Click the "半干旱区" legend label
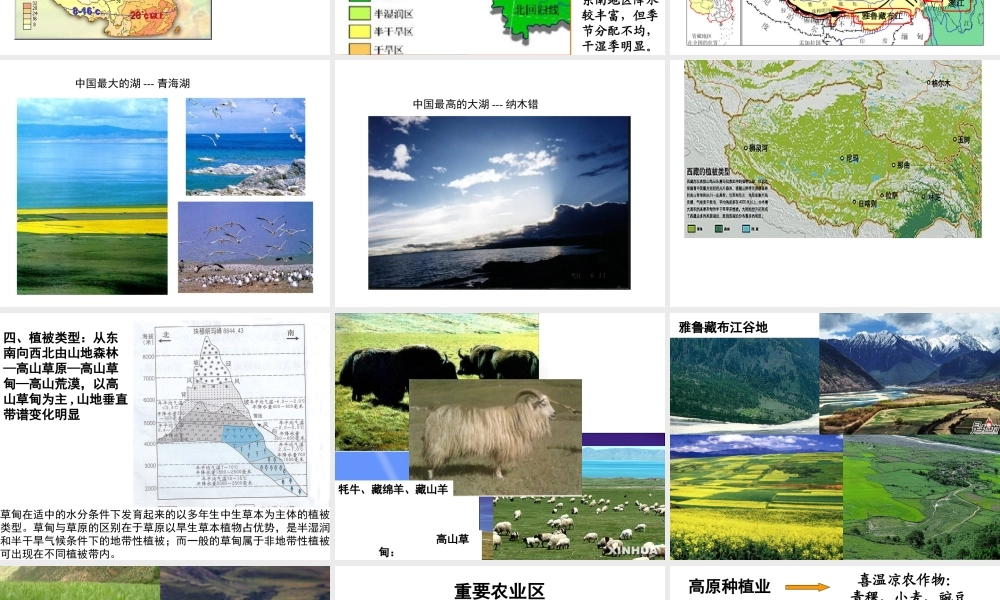 [393, 31]
